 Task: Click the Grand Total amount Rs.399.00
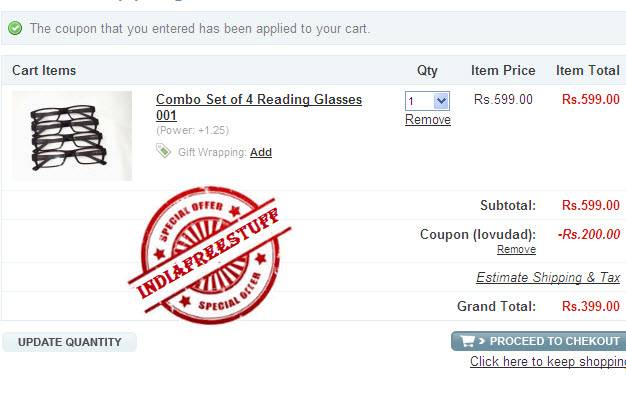tap(590, 306)
